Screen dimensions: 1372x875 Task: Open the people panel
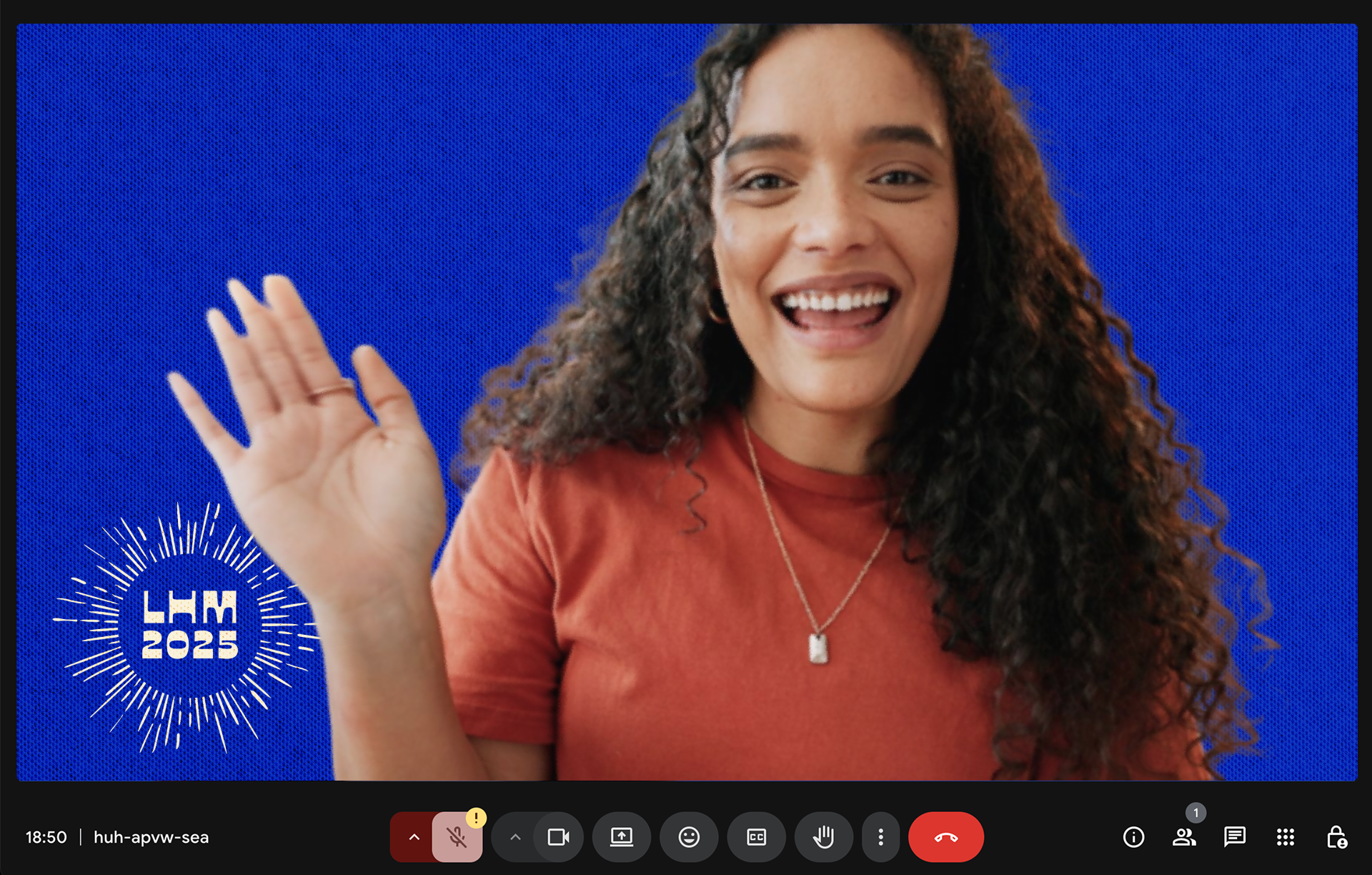point(1183,837)
